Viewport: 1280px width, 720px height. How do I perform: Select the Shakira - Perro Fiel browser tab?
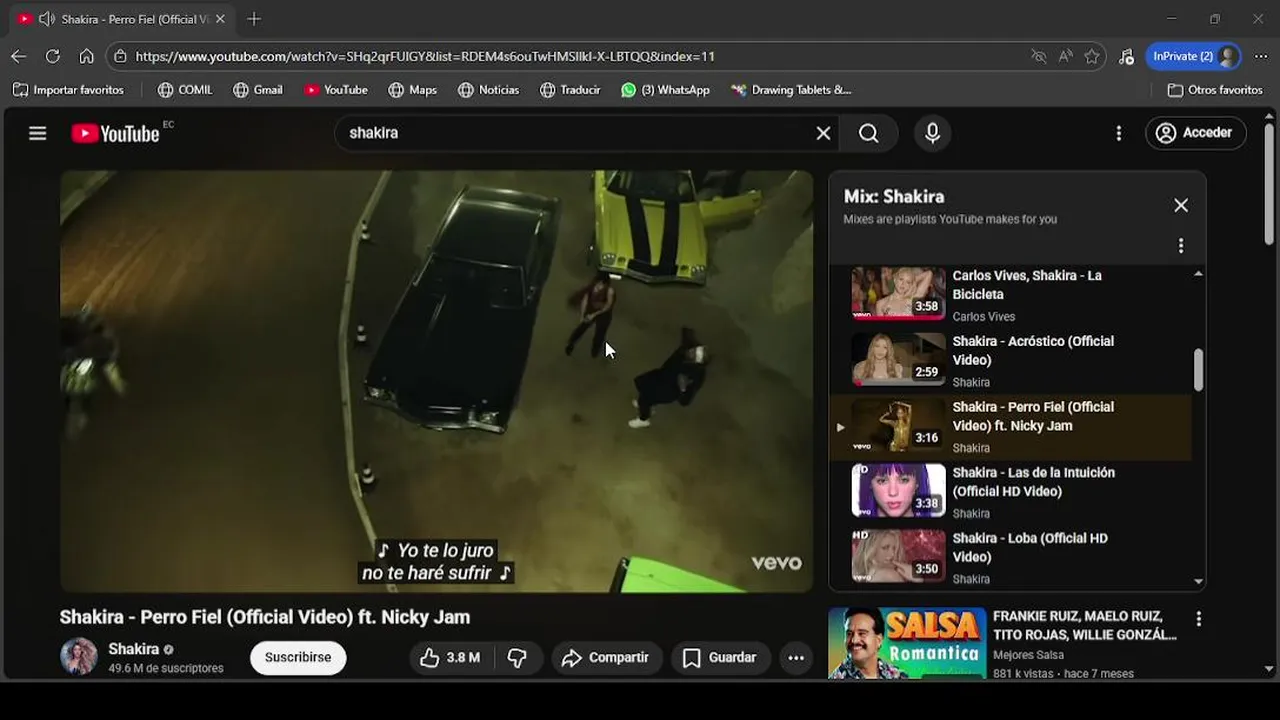(x=120, y=19)
